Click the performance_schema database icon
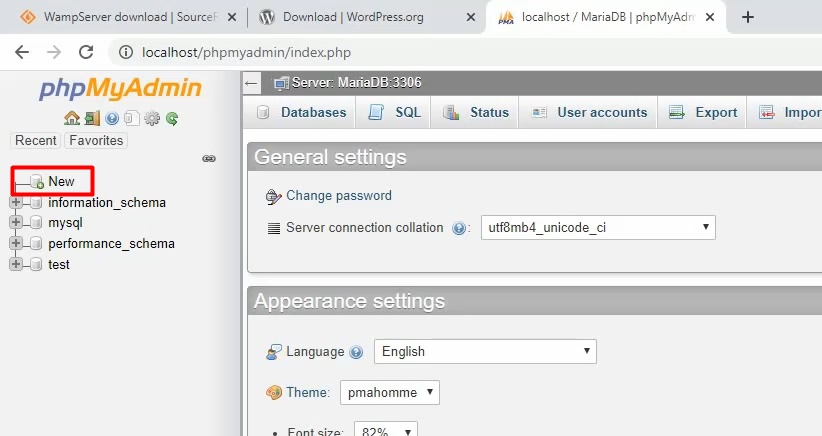 36,243
